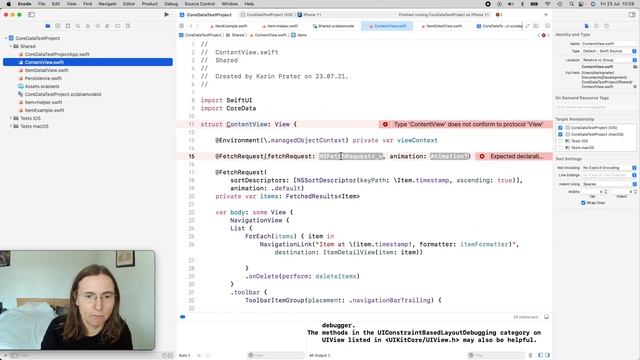The image size is (640, 360).
Task: Open the Location dropdown
Action: click(609, 60)
